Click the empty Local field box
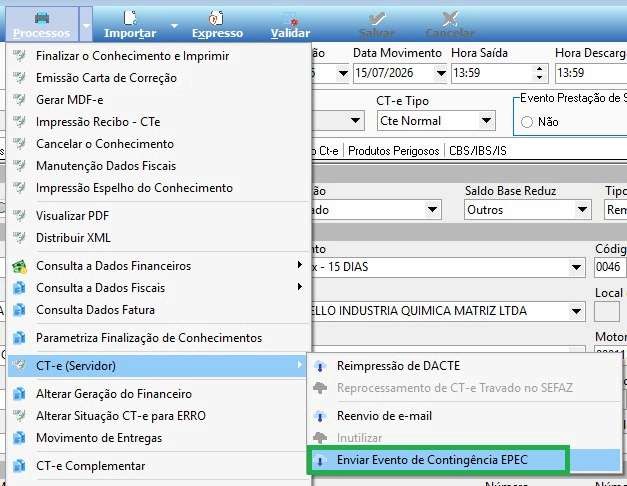Screen dimensions: 627x486 [x=607, y=311]
